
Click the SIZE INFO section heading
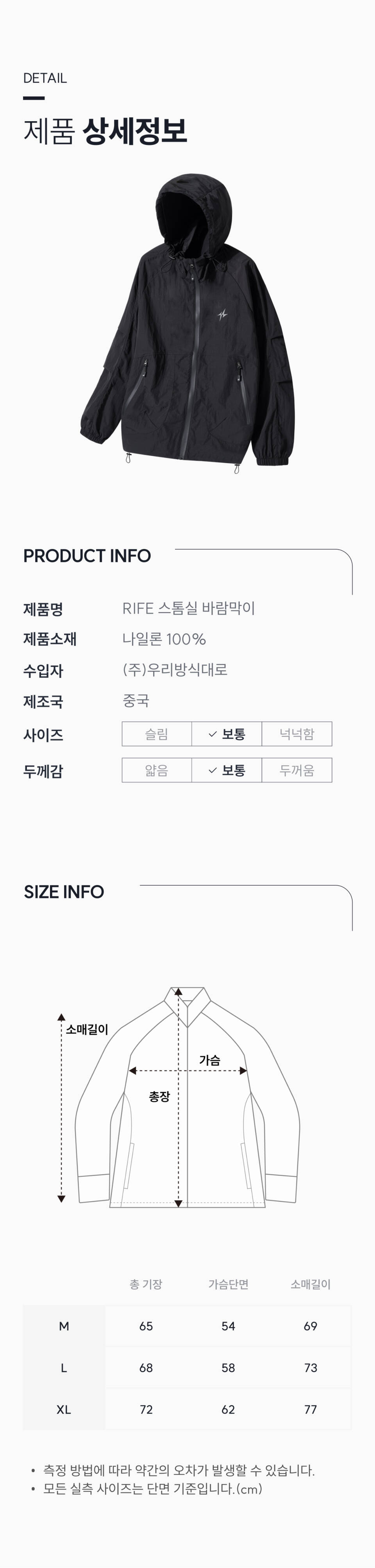pos(64,892)
